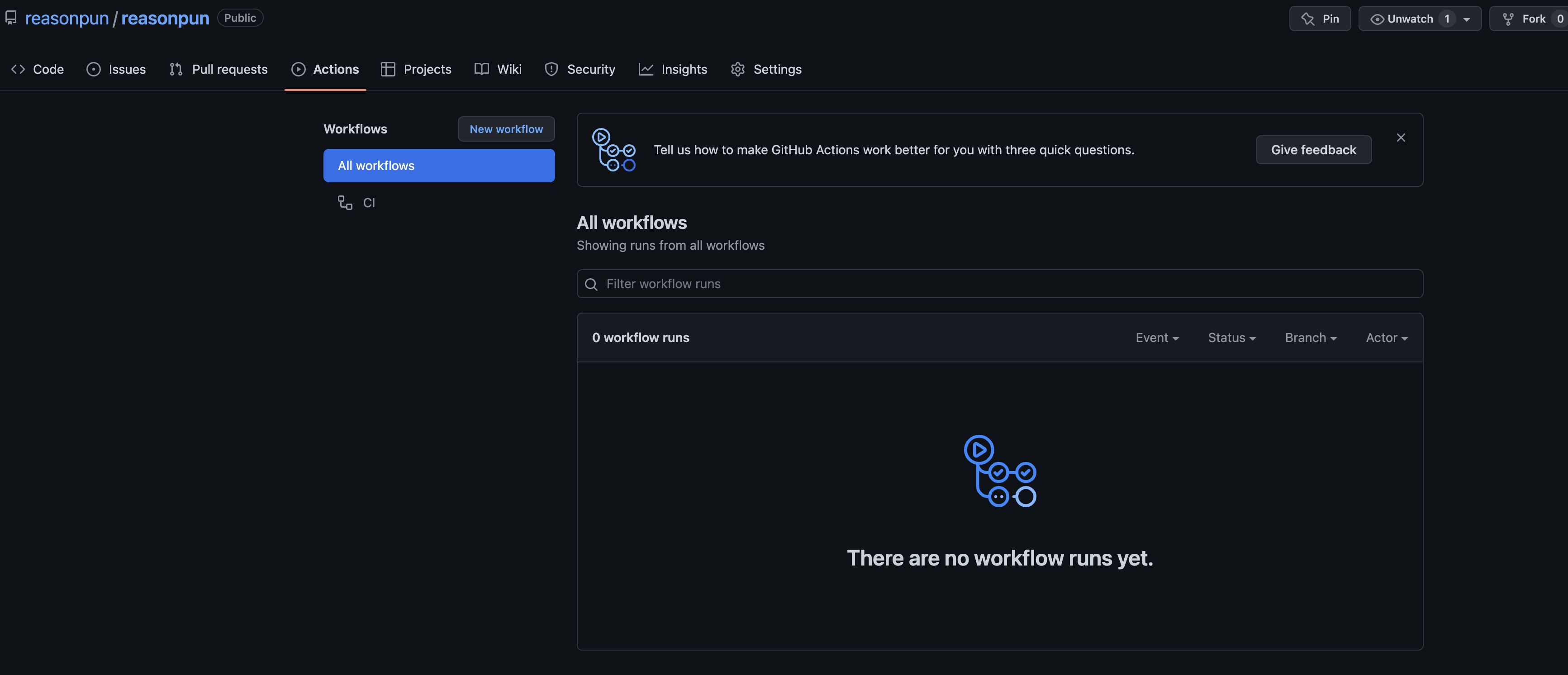Viewport: 1568px width, 675px height.
Task: Click the Give feedback button
Action: pos(1313,150)
